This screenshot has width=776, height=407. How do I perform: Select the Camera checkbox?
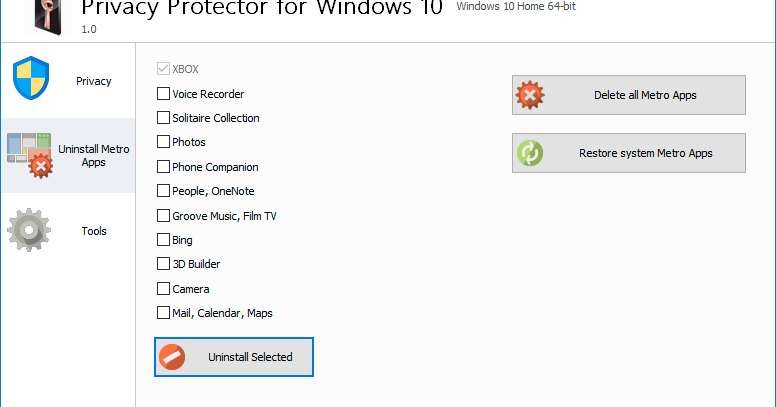pos(163,288)
